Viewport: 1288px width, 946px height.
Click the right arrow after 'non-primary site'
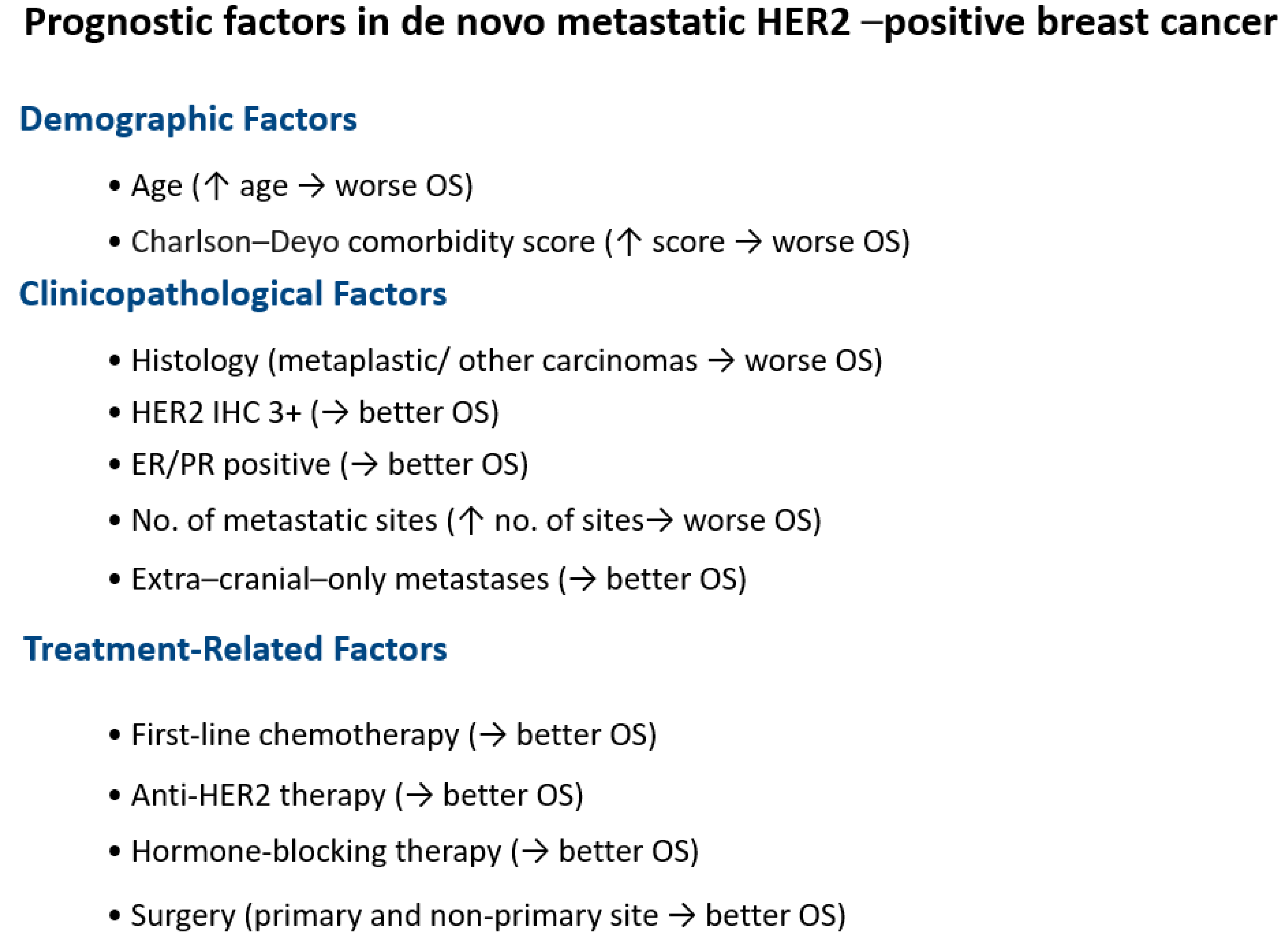(681, 915)
